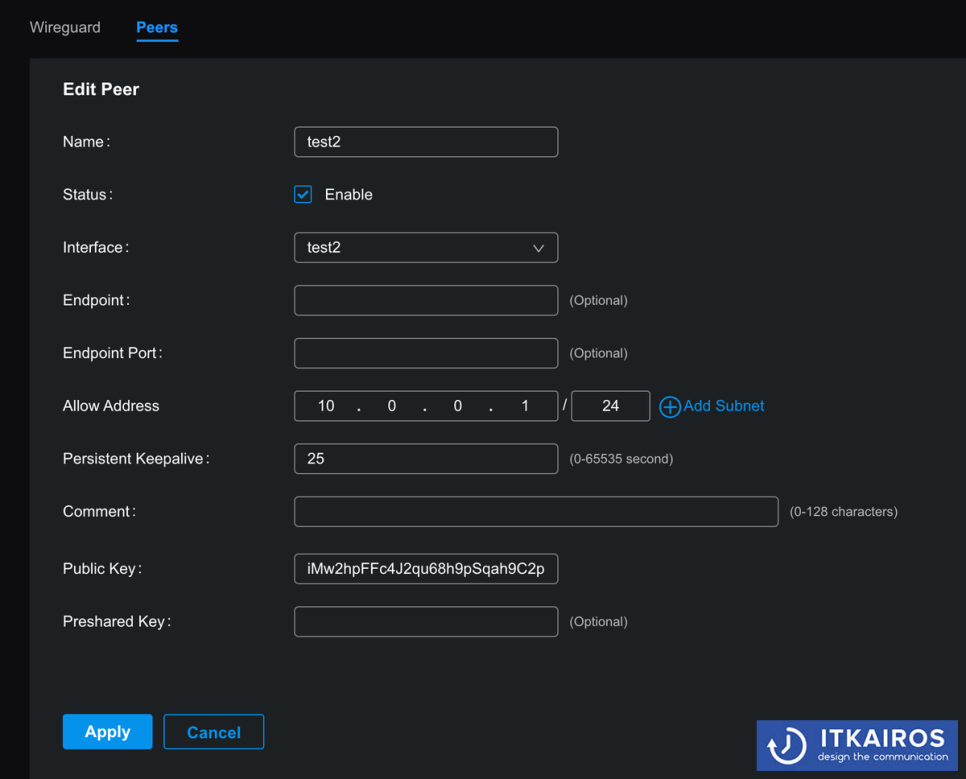
Task: Click the (0-65535 second) hint text
Action: (621, 459)
